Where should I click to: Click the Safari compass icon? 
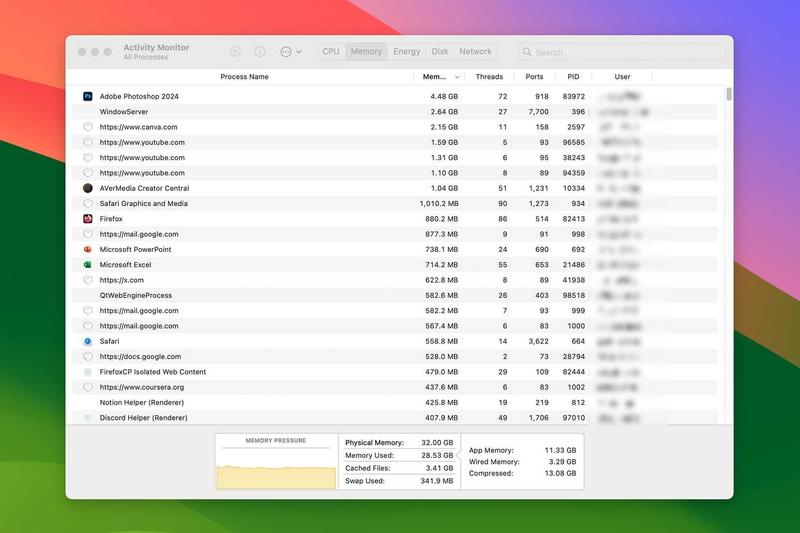pyautogui.click(x=88, y=341)
